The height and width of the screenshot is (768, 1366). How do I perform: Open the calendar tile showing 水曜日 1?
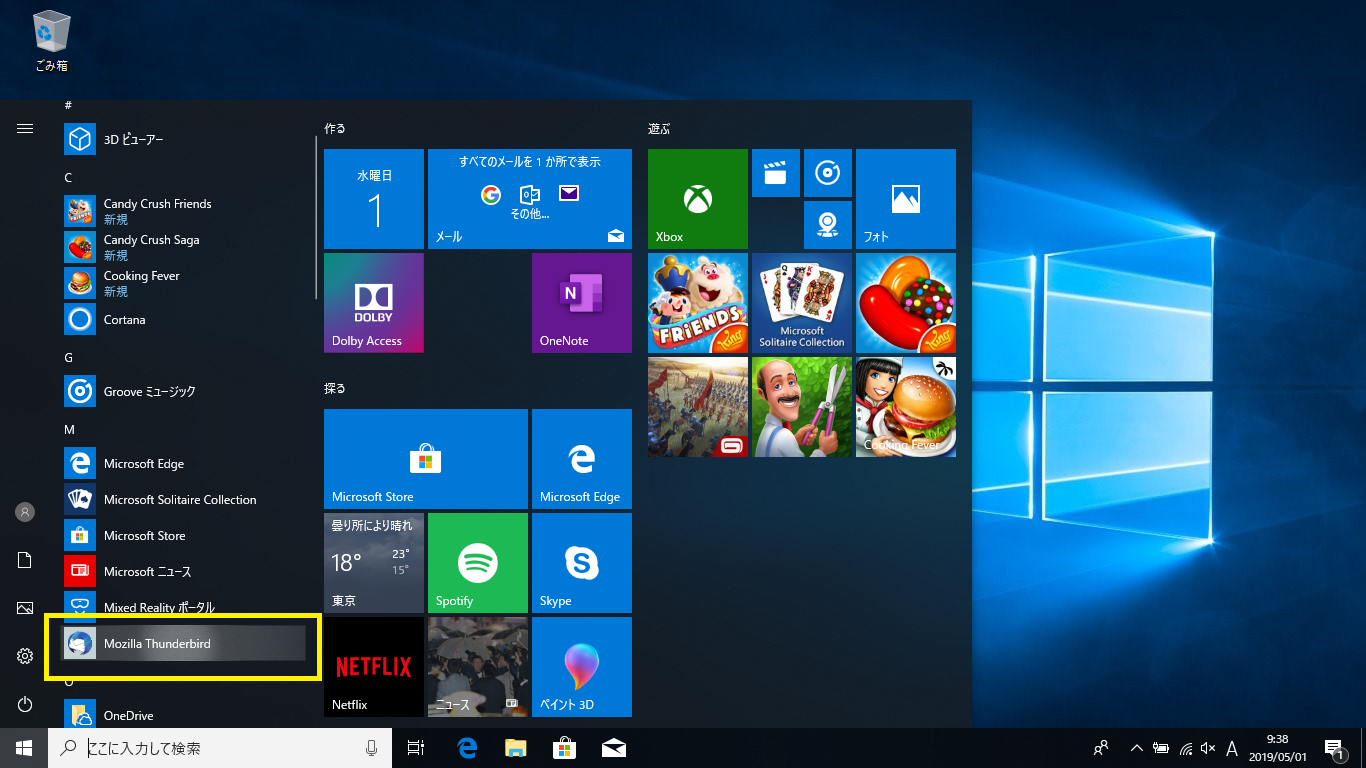click(374, 199)
